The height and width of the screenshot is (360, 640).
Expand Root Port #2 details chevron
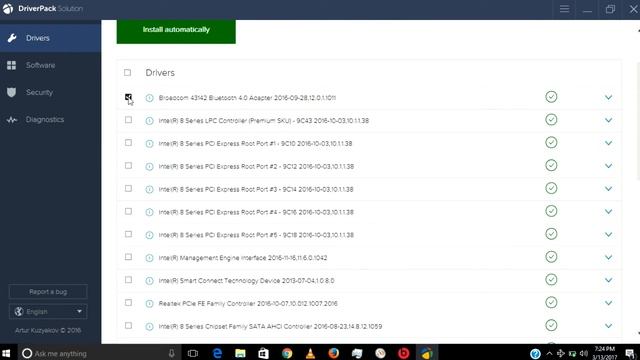(x=608, y=166)
